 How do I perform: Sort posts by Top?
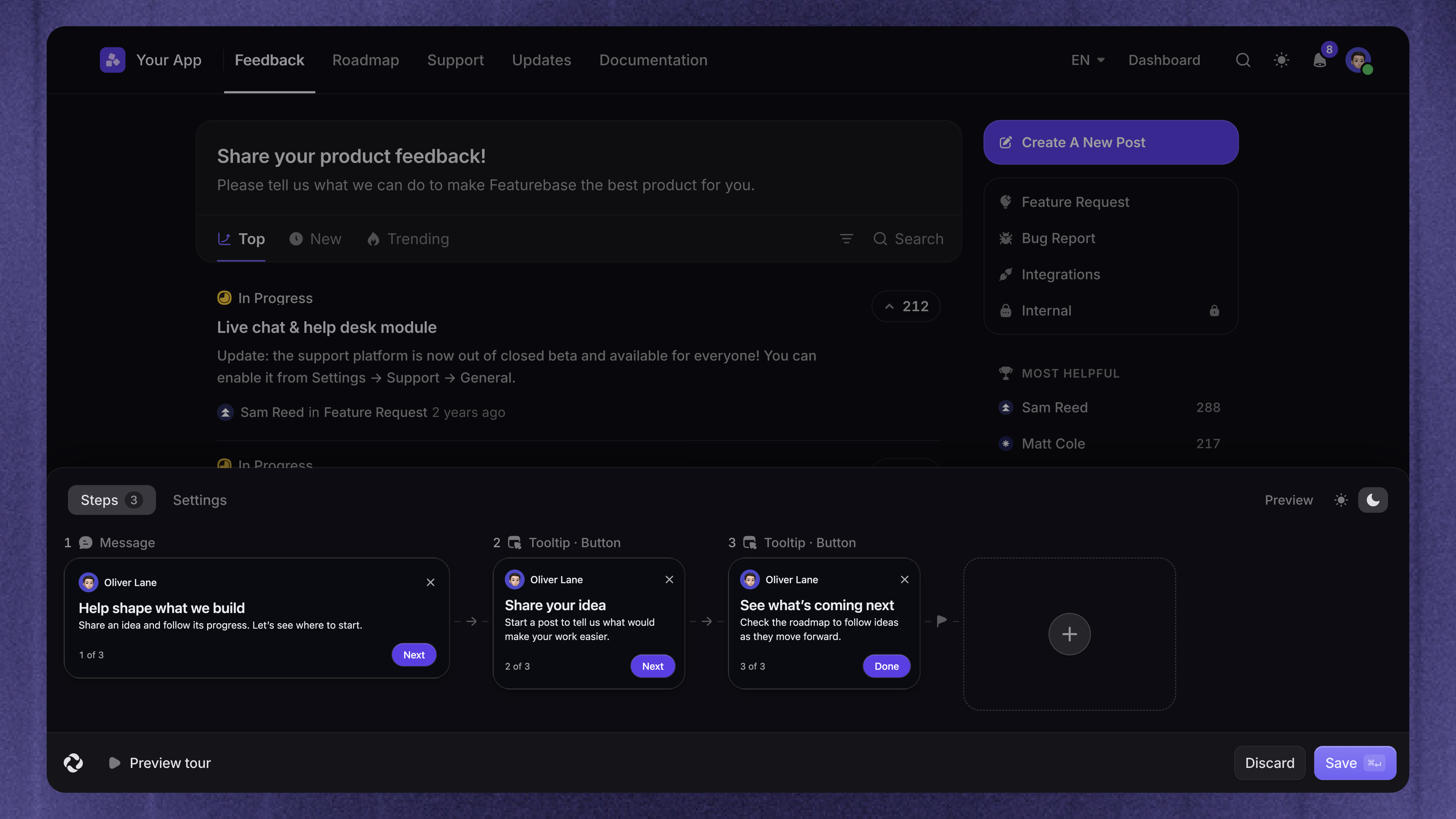tap(241, 239)
